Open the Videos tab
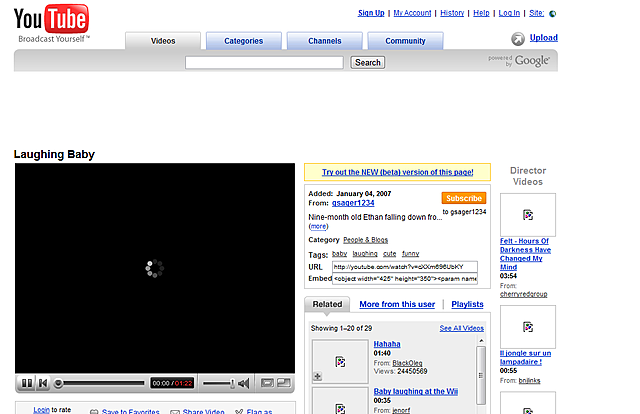The image size is (640, 414). tap(163, 41)
